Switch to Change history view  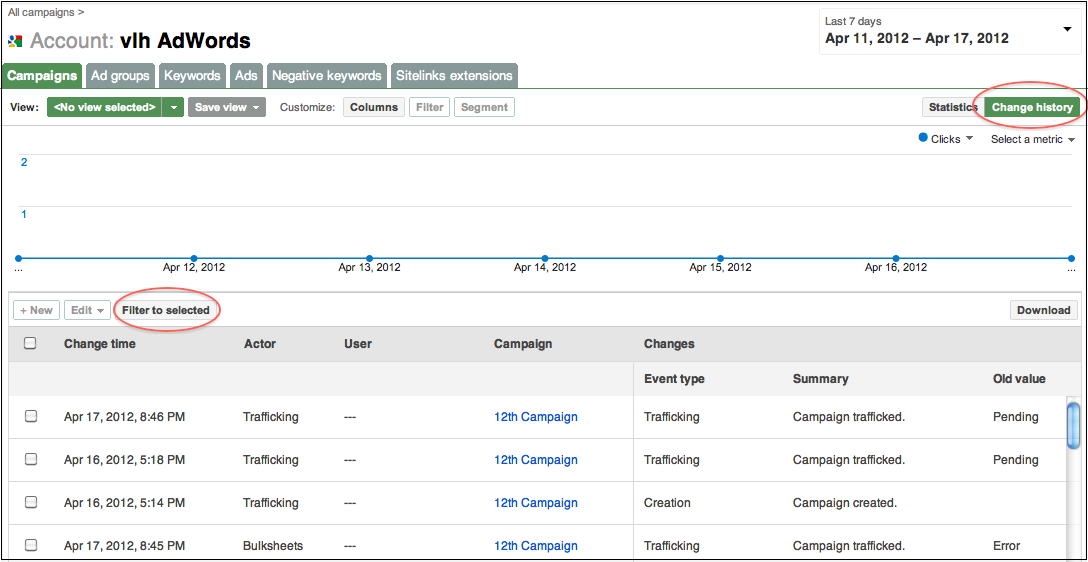coord(1032,108)
